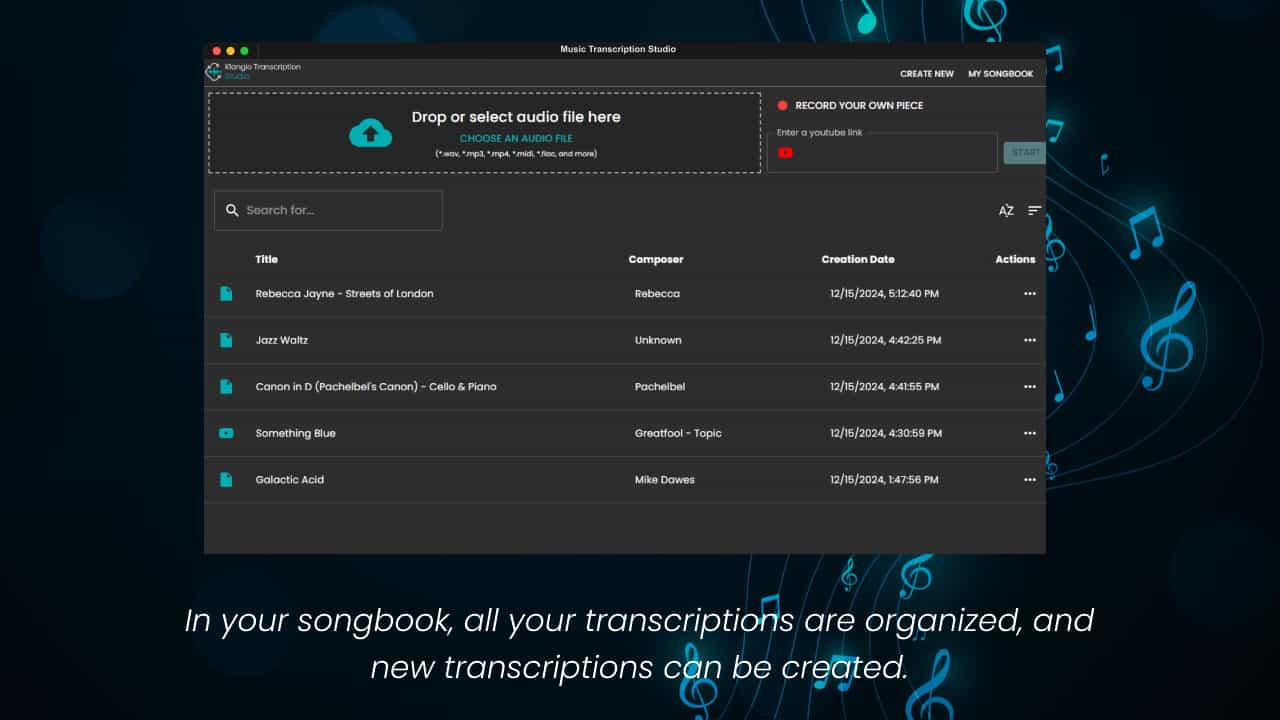This screenshot has width=1280, height=720.
Task: Click the file icon next to Galactic Acid
Action: pyautogui.click(x=226, y=479)
